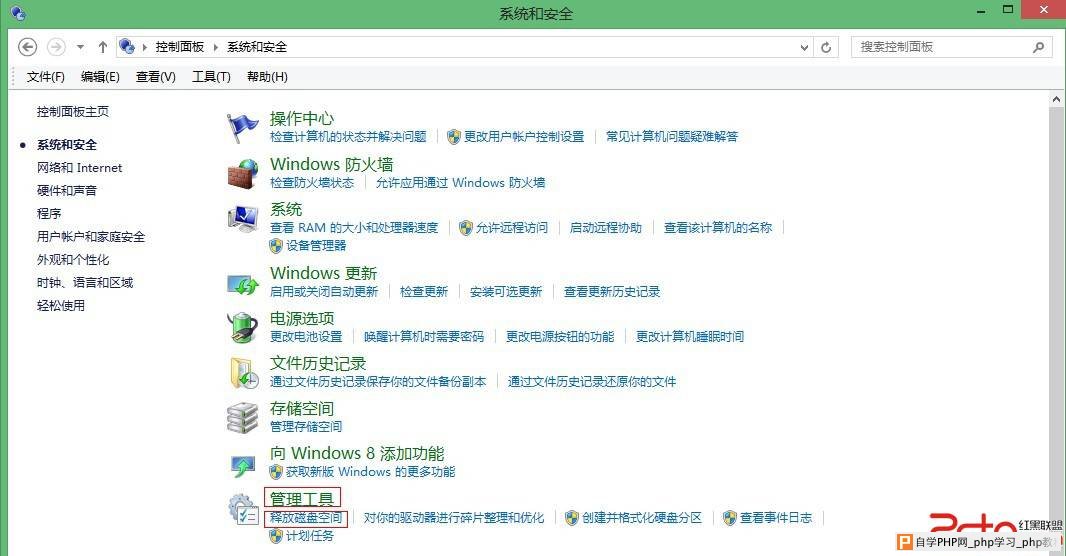
Task: Click the 操作中心 flag icon
Action: (242, 128)
